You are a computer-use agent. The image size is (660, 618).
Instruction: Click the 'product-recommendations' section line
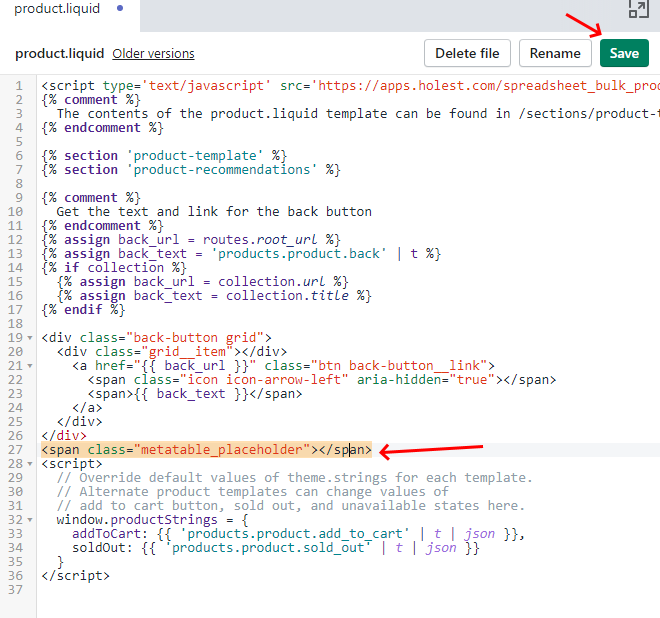[x=190, y=170]
